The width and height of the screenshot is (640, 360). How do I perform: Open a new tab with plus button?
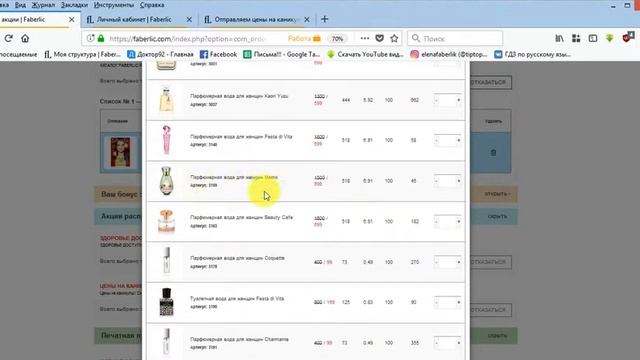(324, 19)
